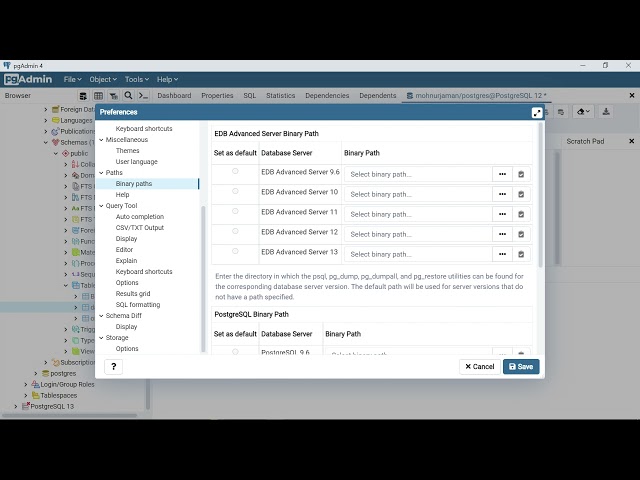
Task: Open the help question mark button
Action: coord(113,367)
